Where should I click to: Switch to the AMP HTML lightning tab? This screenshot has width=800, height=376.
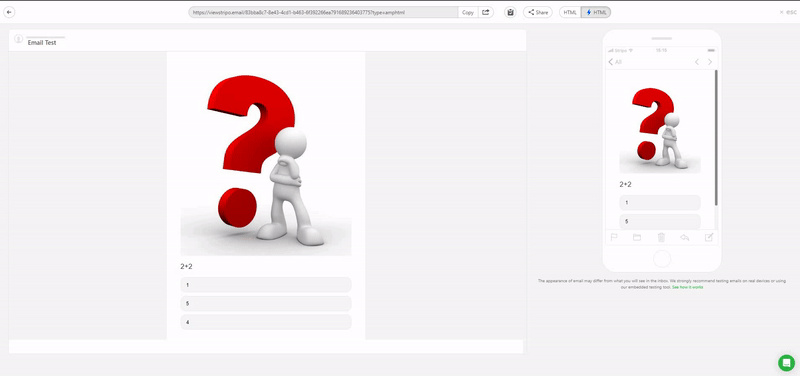click(596, 12)
